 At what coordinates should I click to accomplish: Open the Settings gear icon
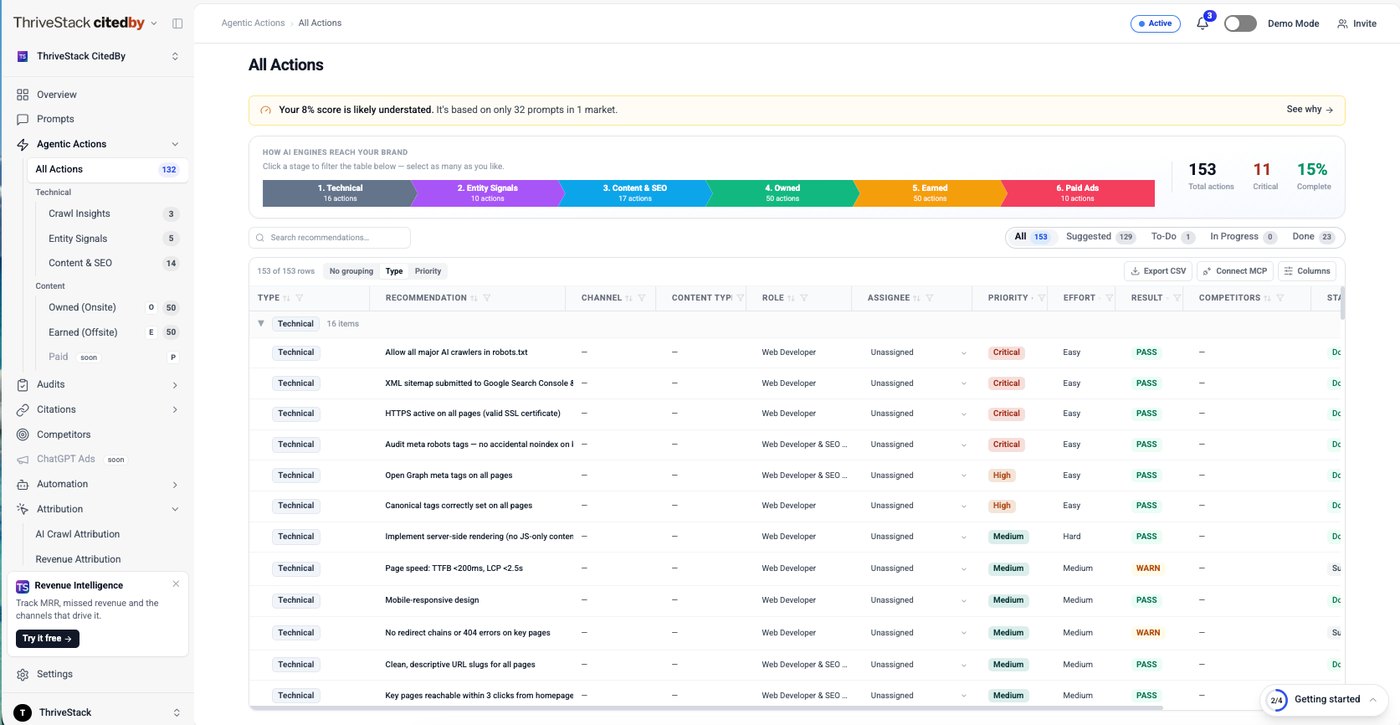click(x=23, y=674)
